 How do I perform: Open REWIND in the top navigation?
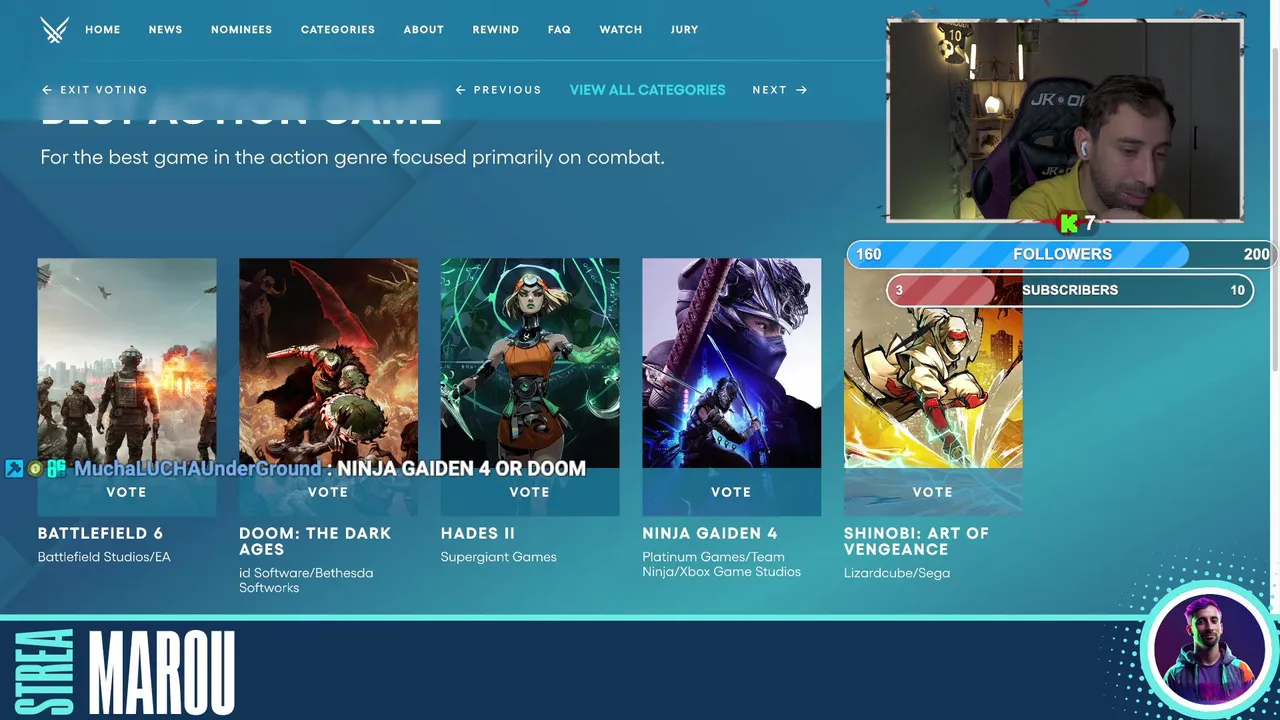[x=496, y=30]
